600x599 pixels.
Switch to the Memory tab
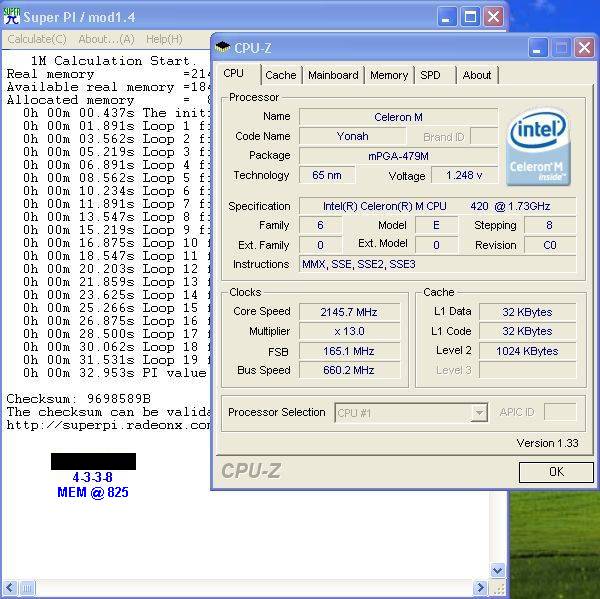point(389,75)
